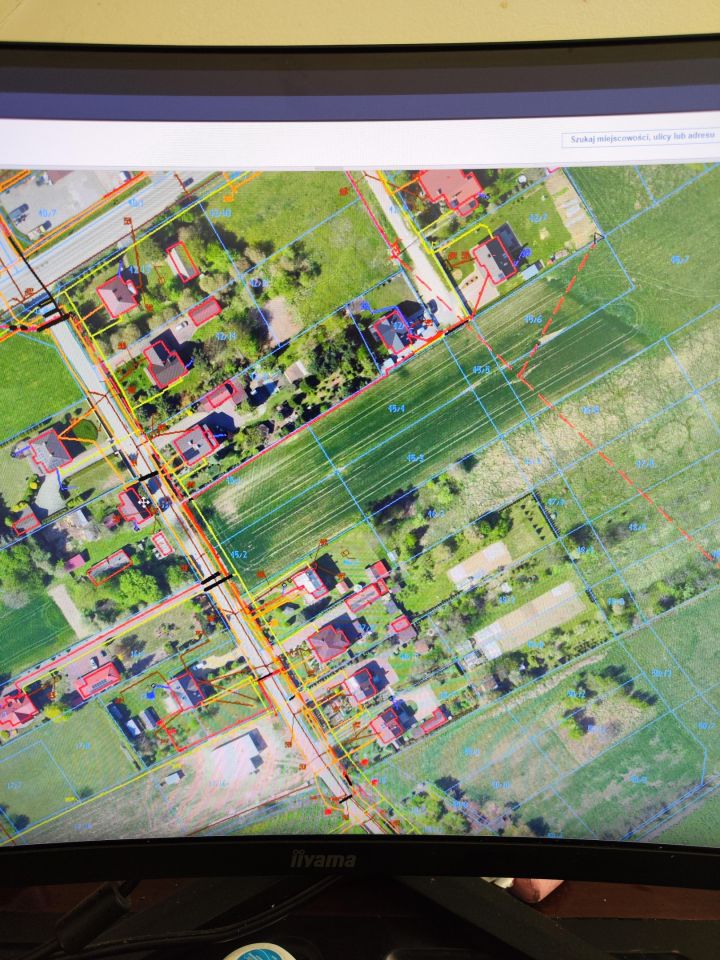The width and height of the screenshot is (720, 960).
Task: Select parcel label 45/5 on the map
Action: coord(481,369)
